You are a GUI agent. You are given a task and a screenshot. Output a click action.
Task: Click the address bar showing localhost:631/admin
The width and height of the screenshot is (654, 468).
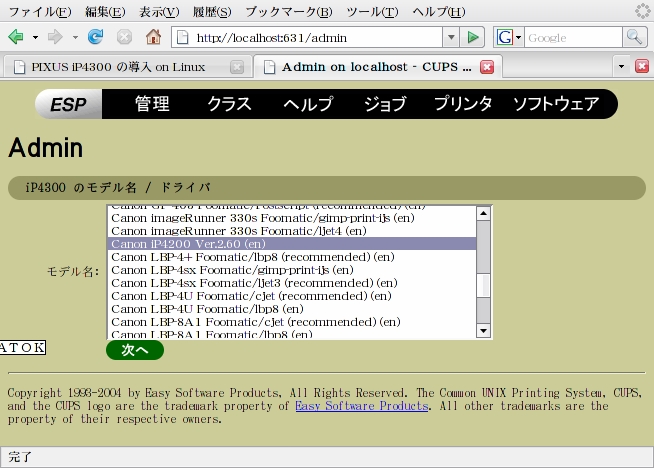[308, 38]
